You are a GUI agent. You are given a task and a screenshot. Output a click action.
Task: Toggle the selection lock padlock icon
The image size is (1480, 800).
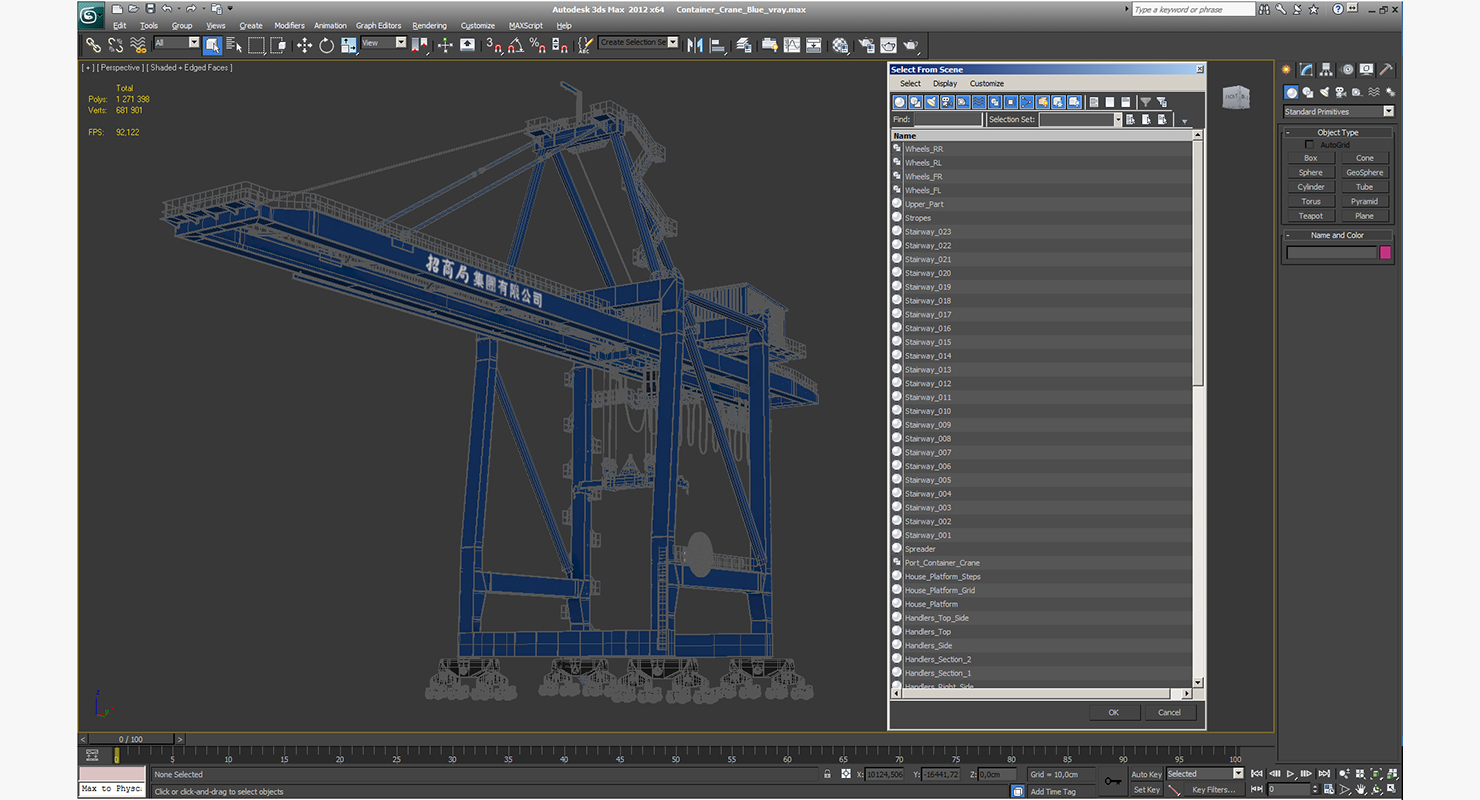827,774
